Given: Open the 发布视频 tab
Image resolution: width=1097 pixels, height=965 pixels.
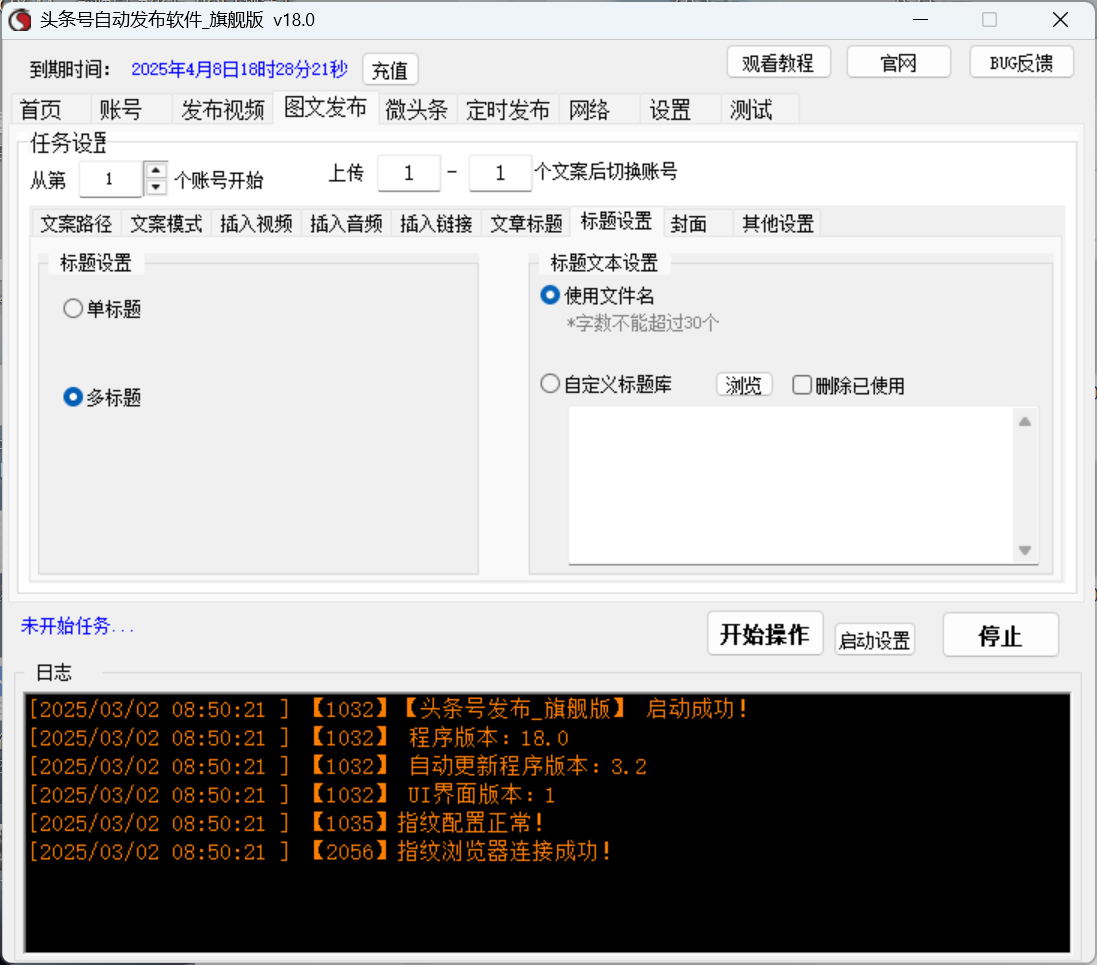Looking at the screenshot, I should click(x=223, y=110).
